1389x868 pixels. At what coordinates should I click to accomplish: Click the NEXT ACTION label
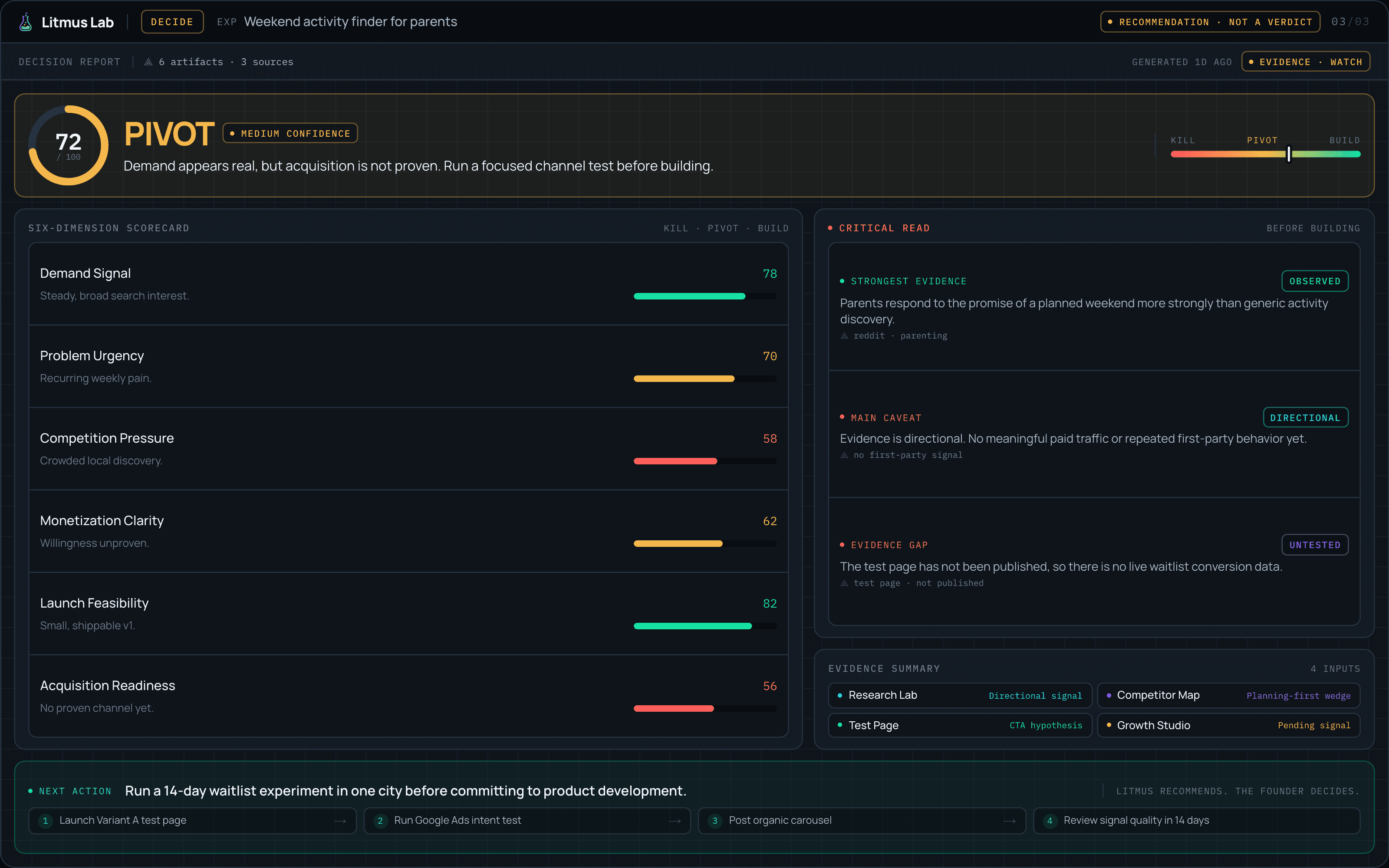pos(75,791)
